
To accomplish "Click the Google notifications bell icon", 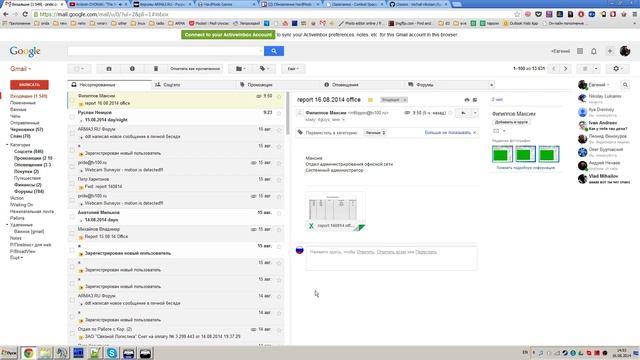I will click(594, 51).
